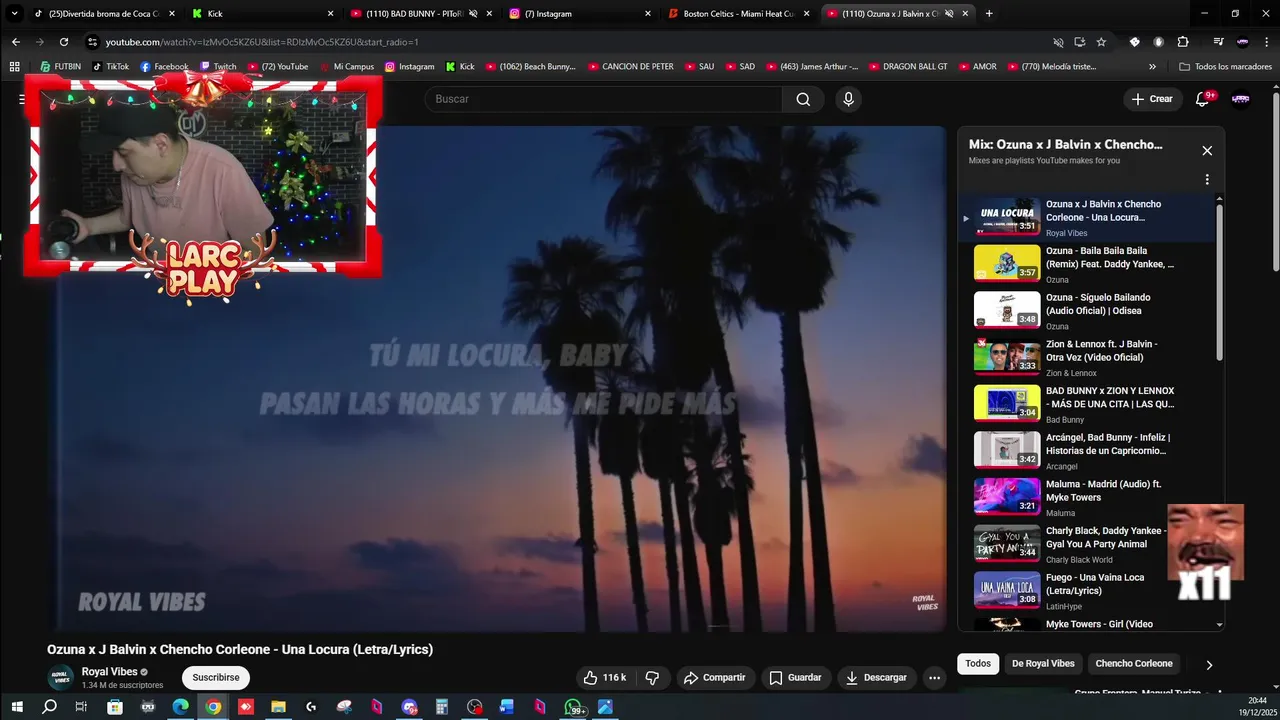This screenshot has height=720, width=1280.
Task: Open the Mi Campus bookmark
Action: (346, 66)
